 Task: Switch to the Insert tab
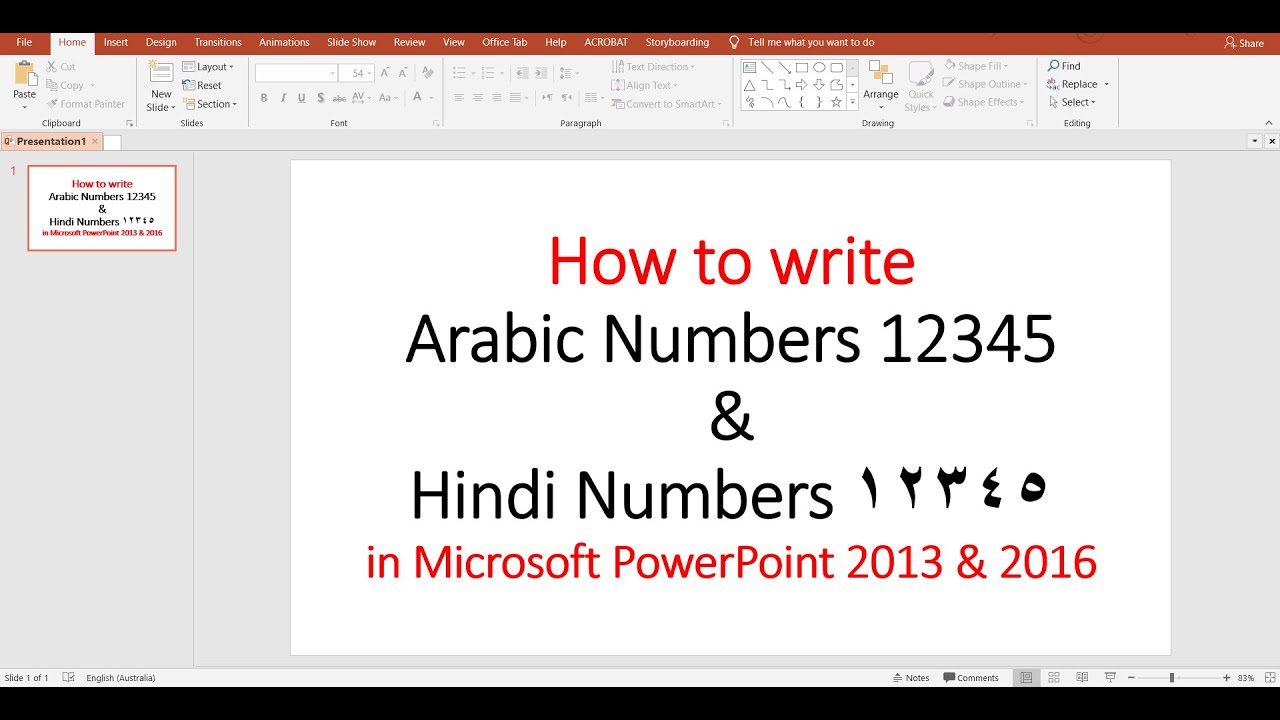click(116, 42)
